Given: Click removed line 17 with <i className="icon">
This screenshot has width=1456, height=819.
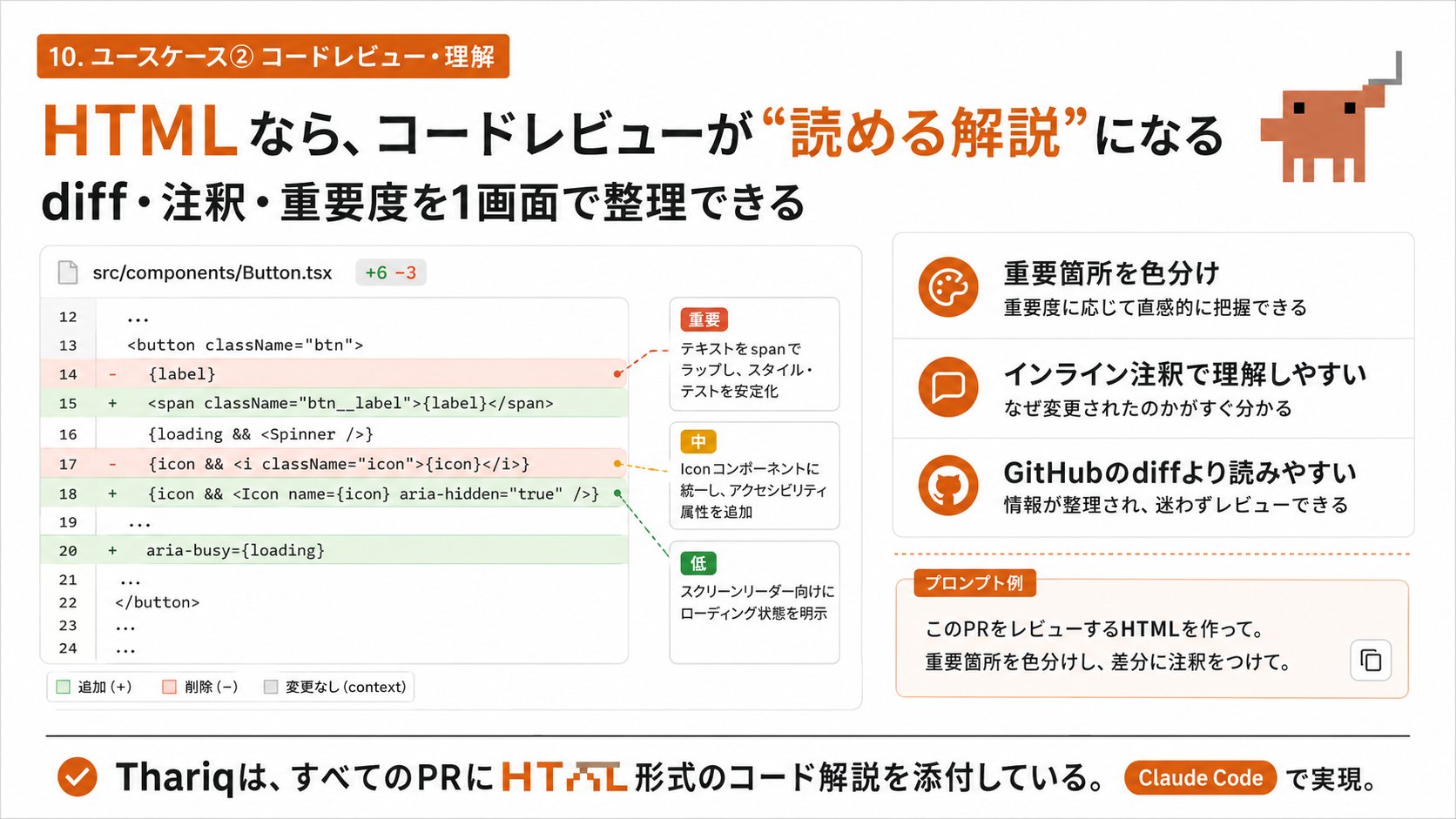Looking at the screenshot, I should coord(334,464).
